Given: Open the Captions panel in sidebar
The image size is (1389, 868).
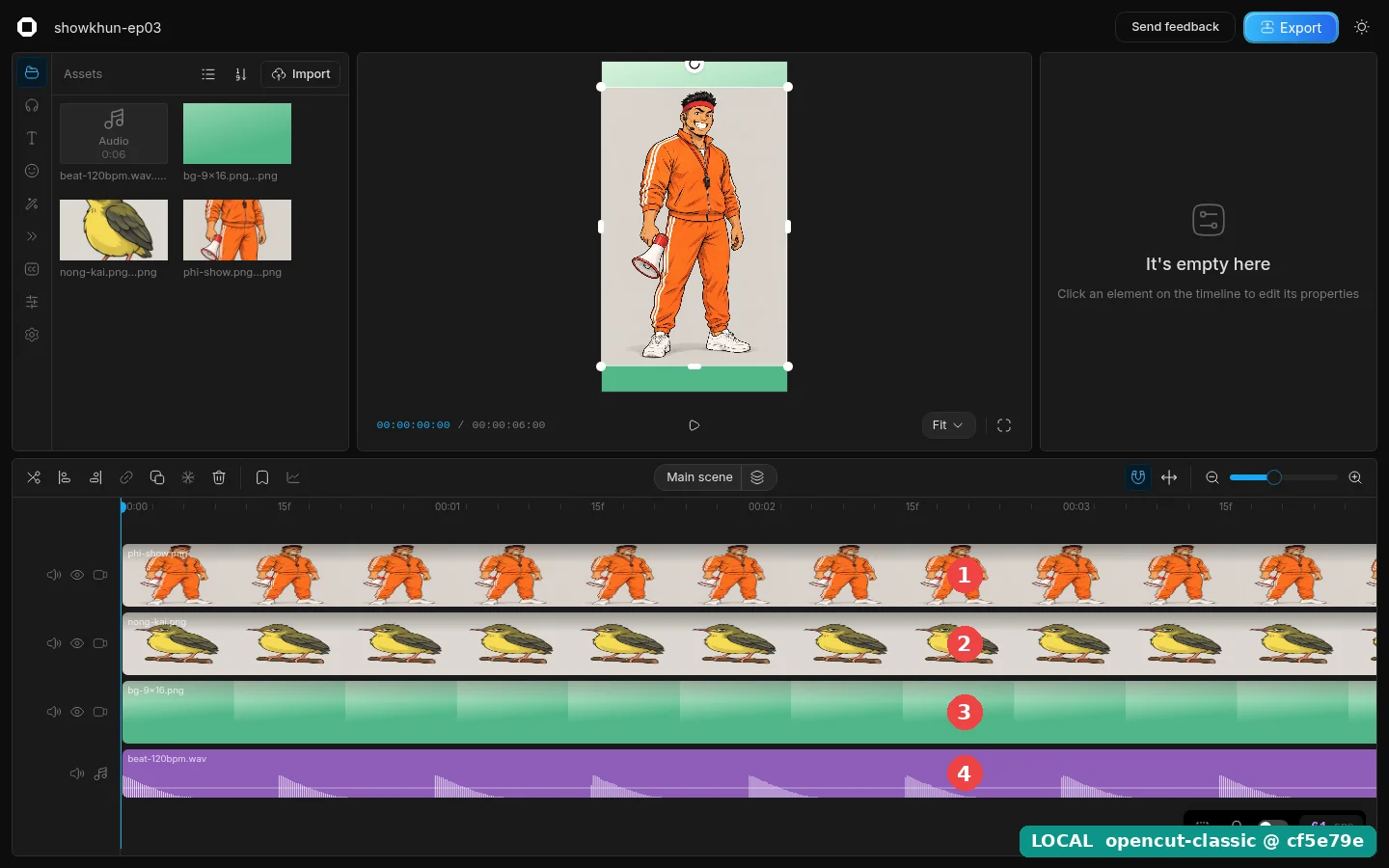Looking at the screenshot, I should point(32,269).
